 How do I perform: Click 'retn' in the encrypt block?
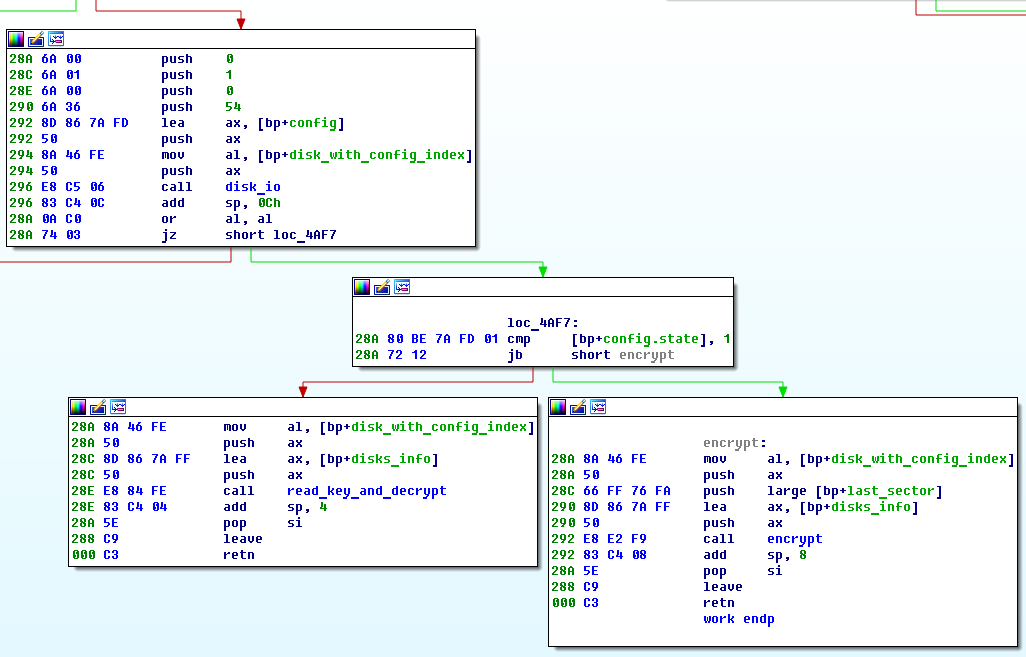click(x=718, y=603)
